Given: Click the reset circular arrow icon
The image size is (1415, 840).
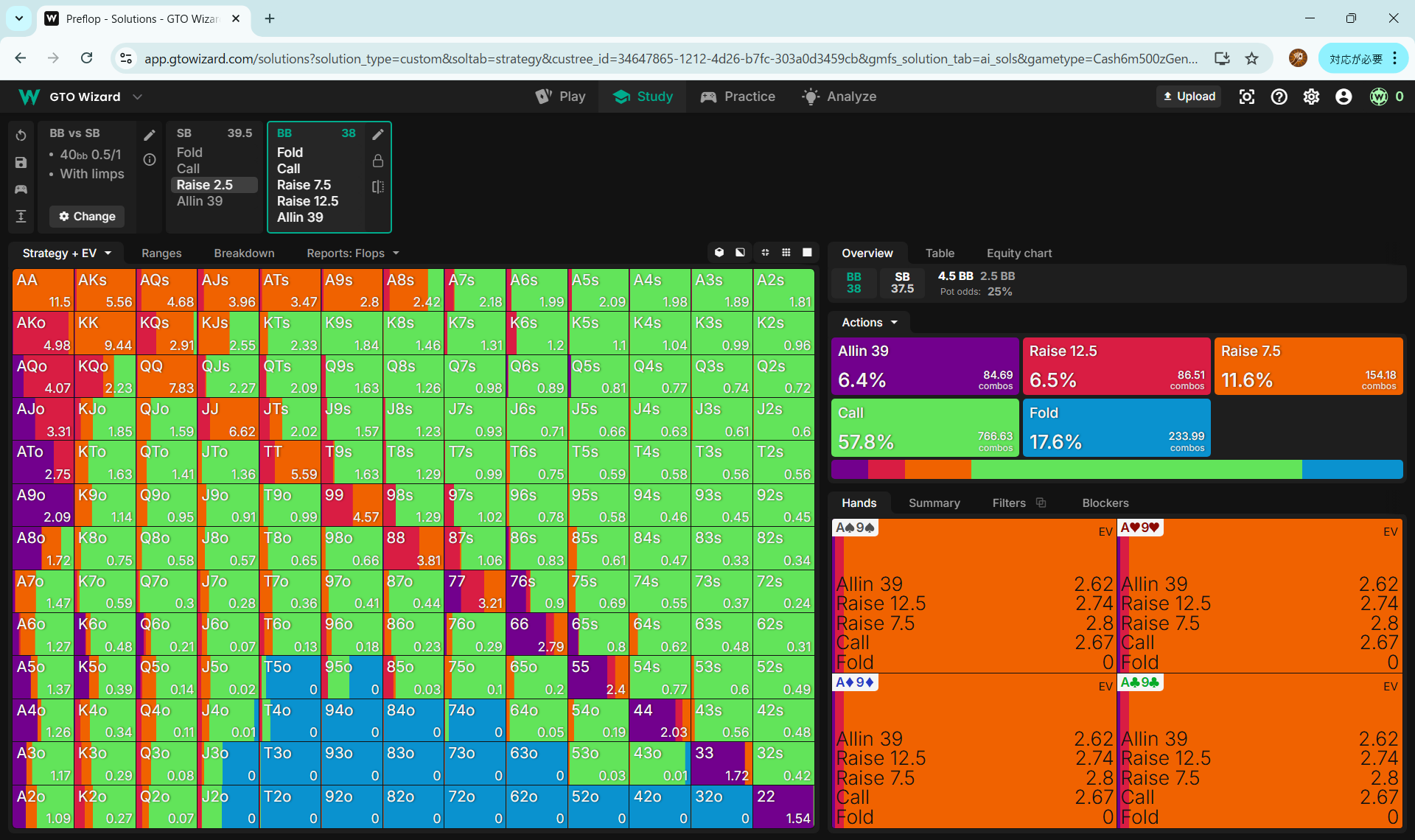Looking at the screenshot, I should tap(21, 135).
